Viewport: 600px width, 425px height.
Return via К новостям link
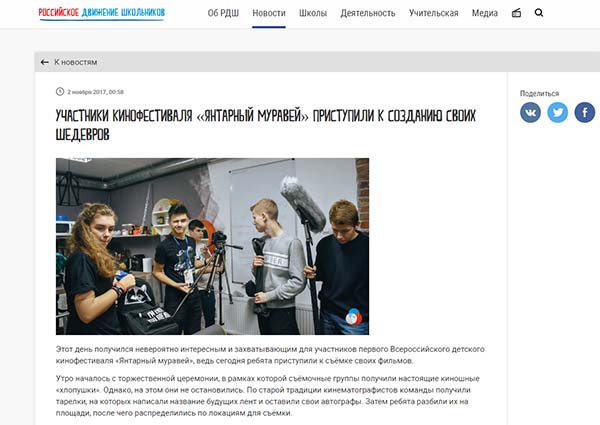point(75,62)
